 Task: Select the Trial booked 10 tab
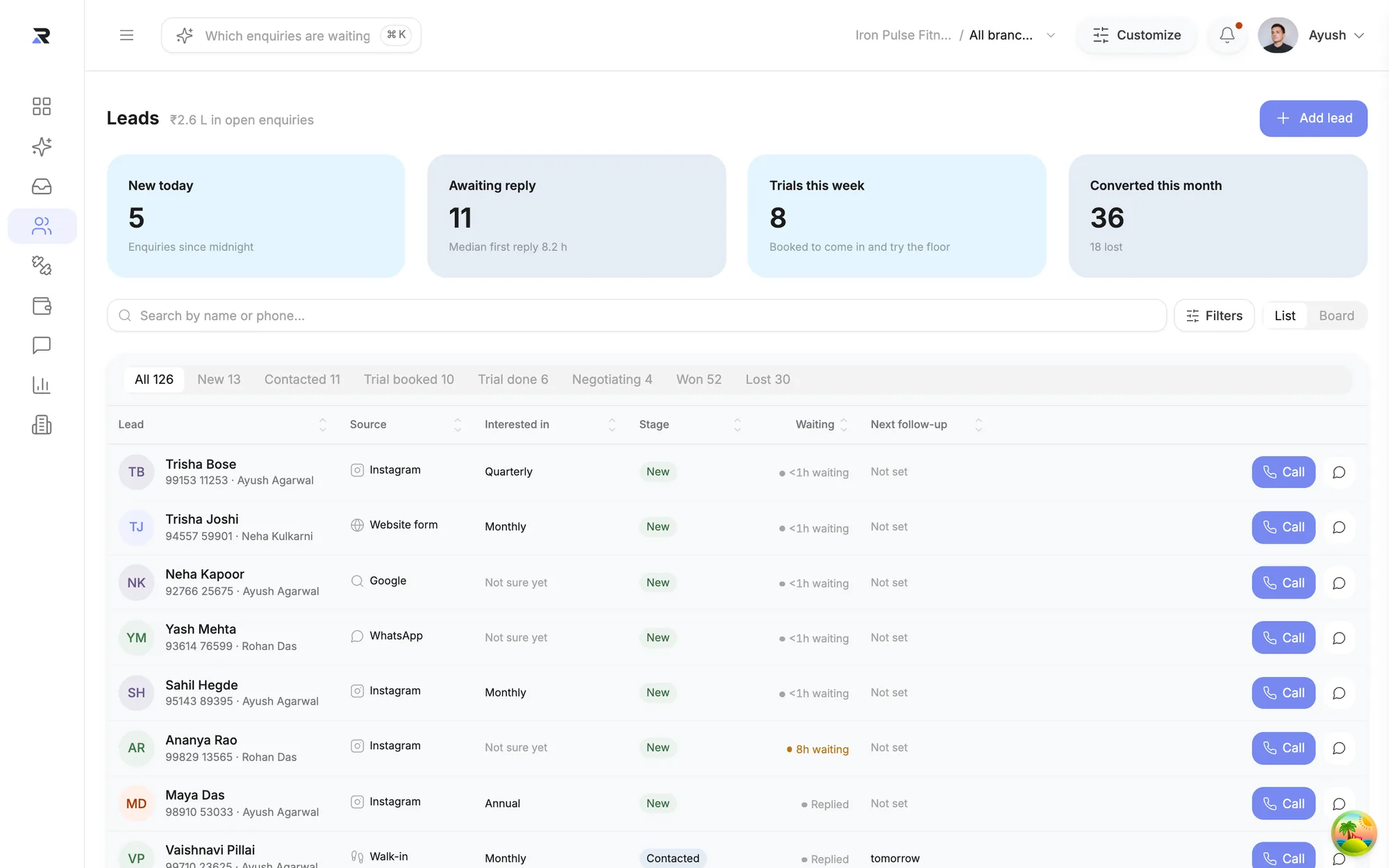409,380
